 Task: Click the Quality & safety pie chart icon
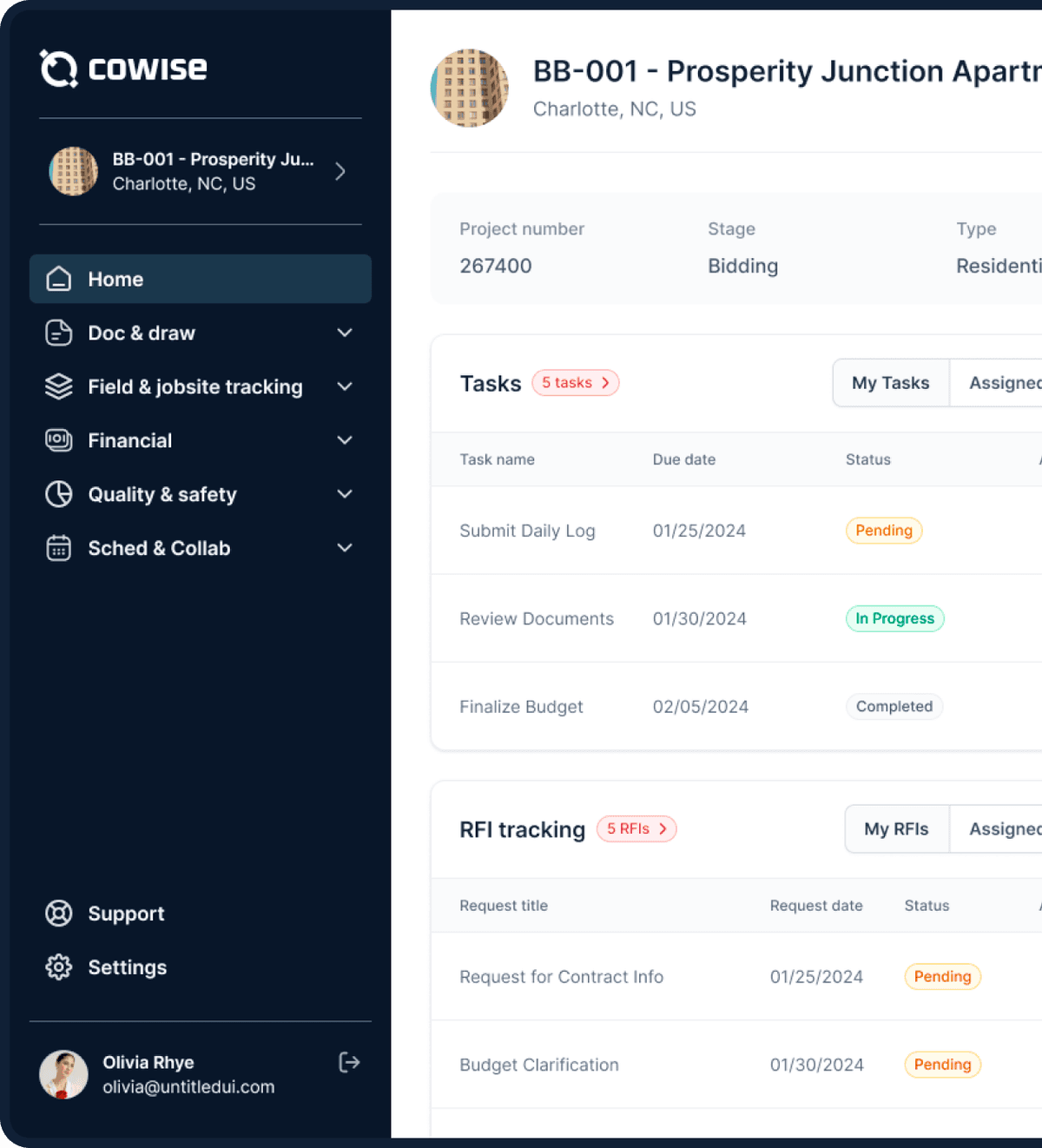coord(58,494)
